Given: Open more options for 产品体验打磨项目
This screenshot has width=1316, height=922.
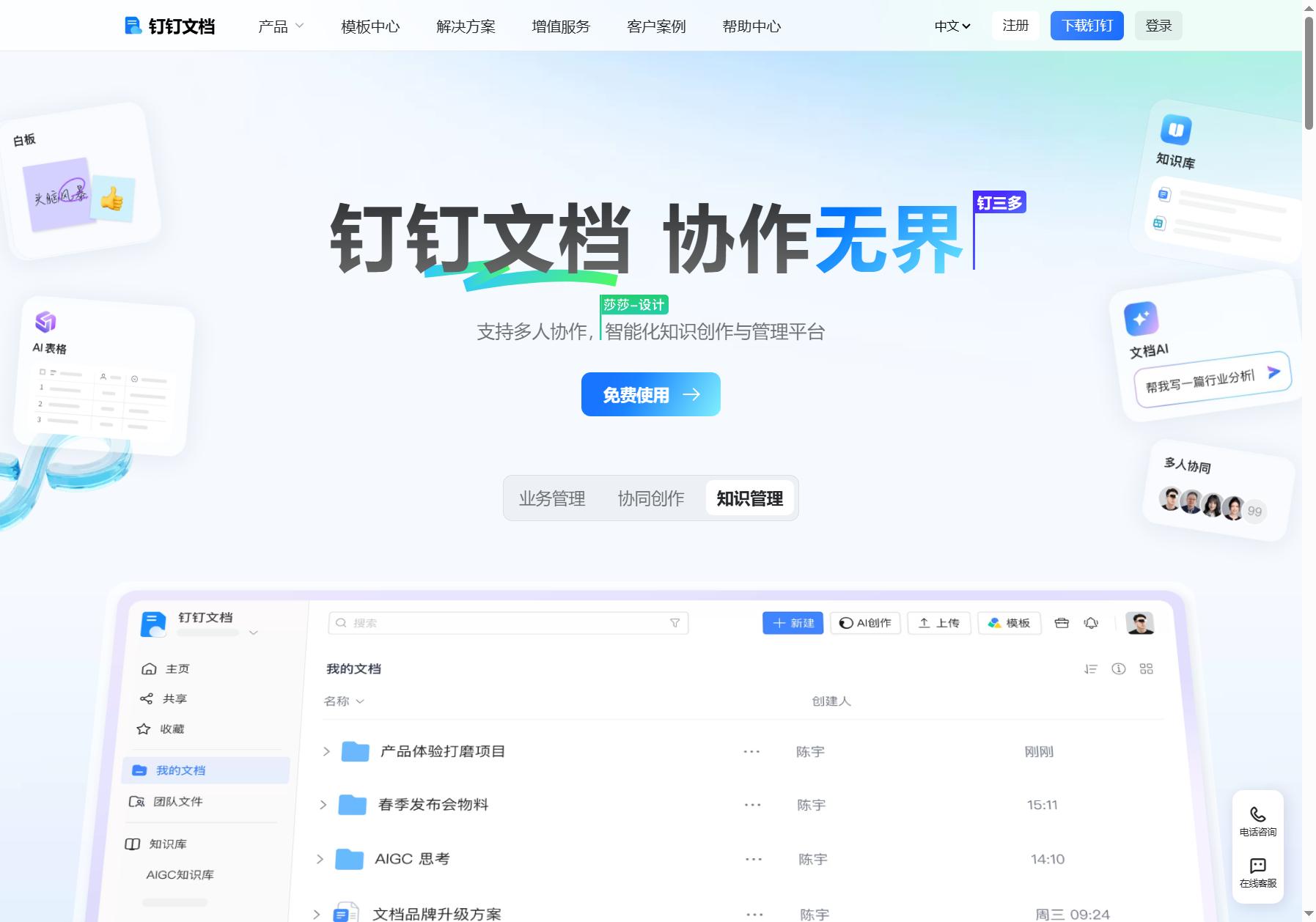Looking at the screenshot, I should click(751, 752).
